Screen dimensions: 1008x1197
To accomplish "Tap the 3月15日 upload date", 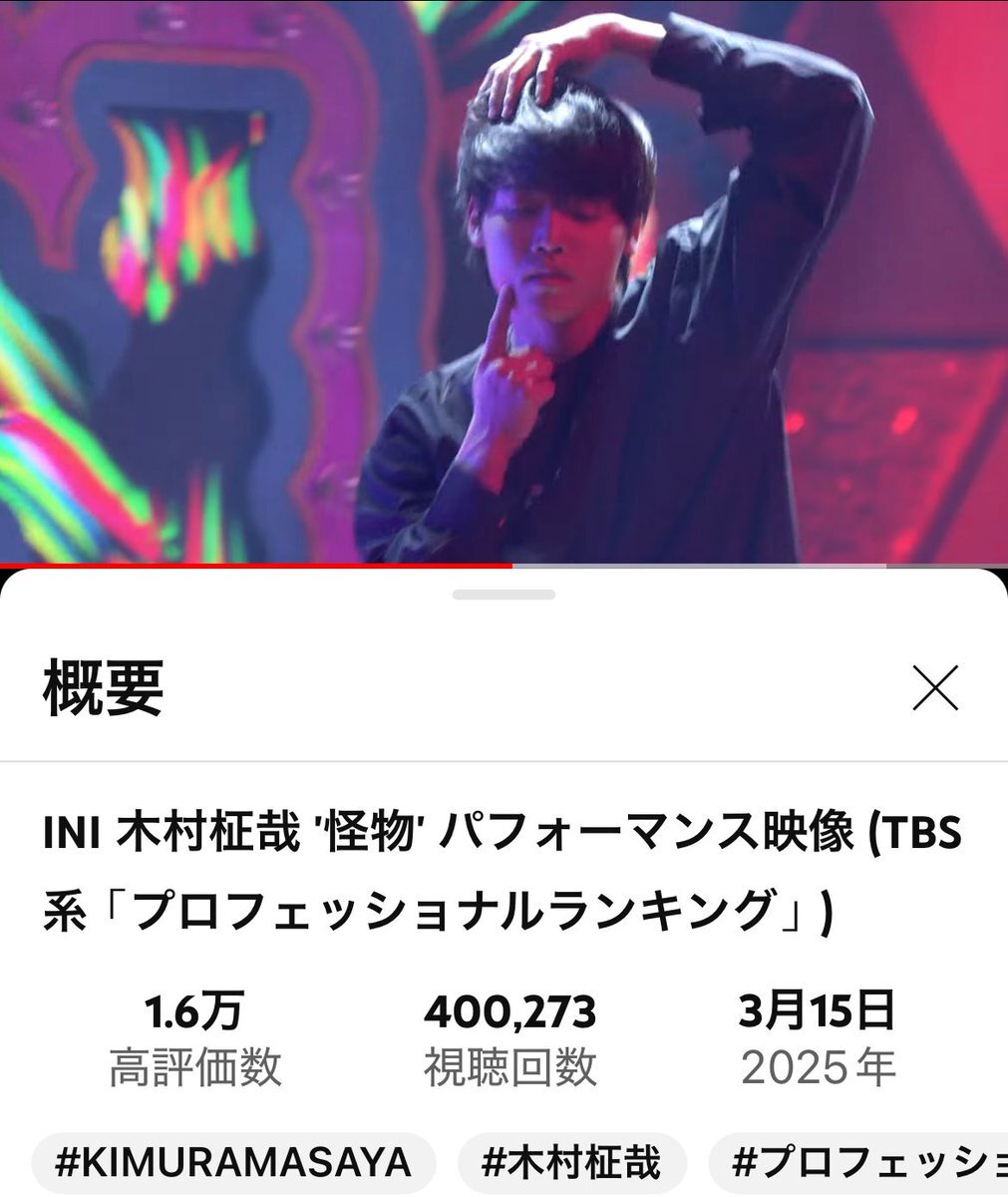I will [818, 1012].
